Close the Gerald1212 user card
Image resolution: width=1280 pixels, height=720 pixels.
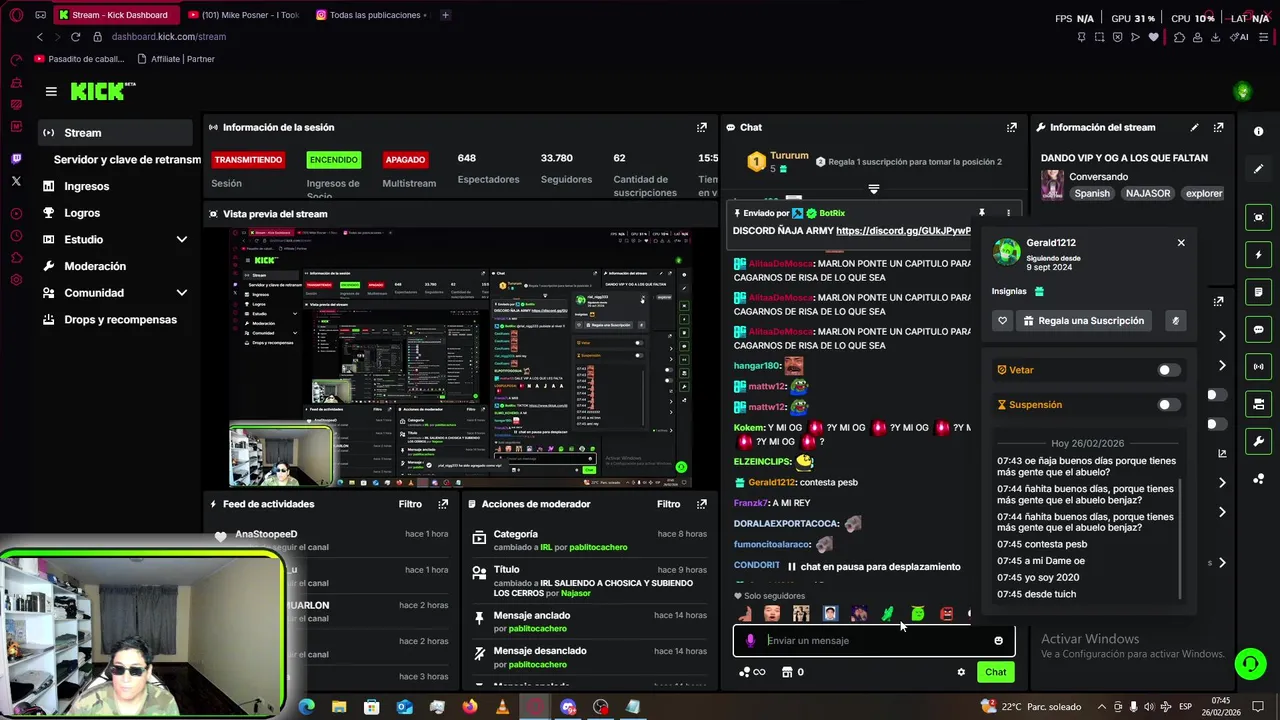click(1181, 243)
